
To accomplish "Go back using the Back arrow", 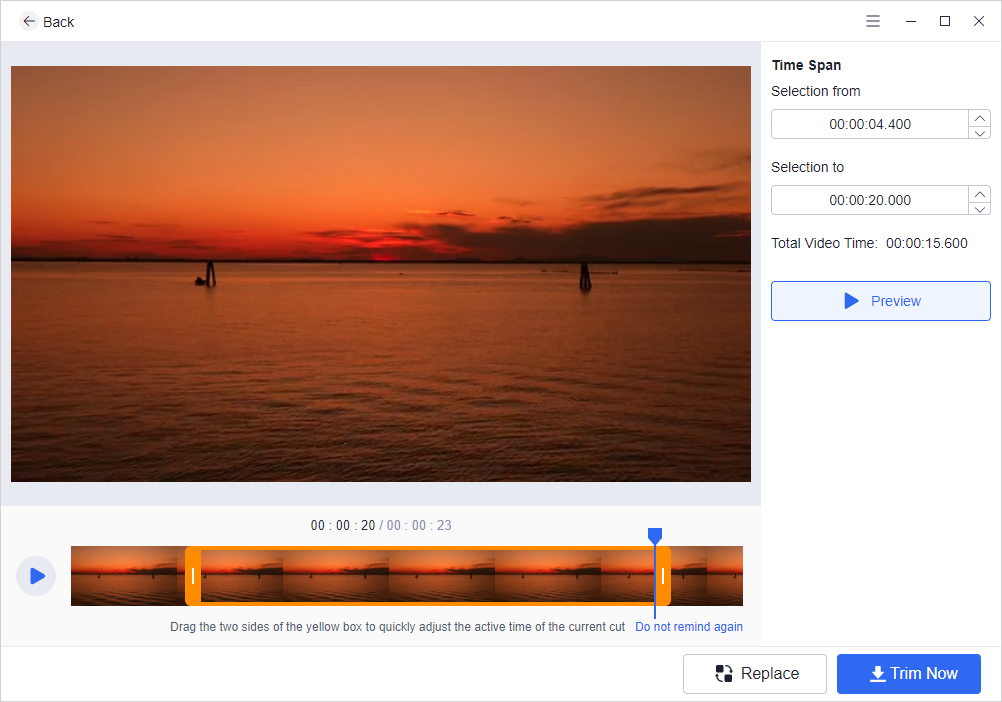I will pyautogui.click(x=29, y=22).
